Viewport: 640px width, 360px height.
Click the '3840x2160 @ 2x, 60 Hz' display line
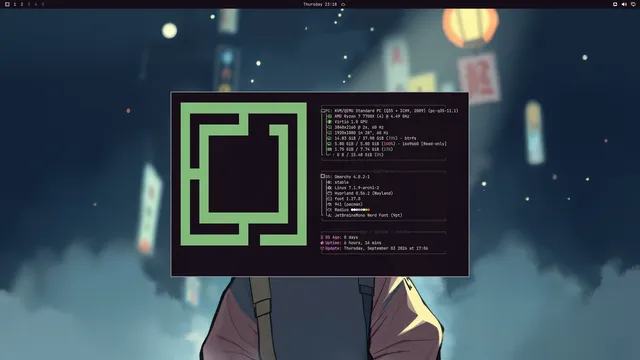359,127
